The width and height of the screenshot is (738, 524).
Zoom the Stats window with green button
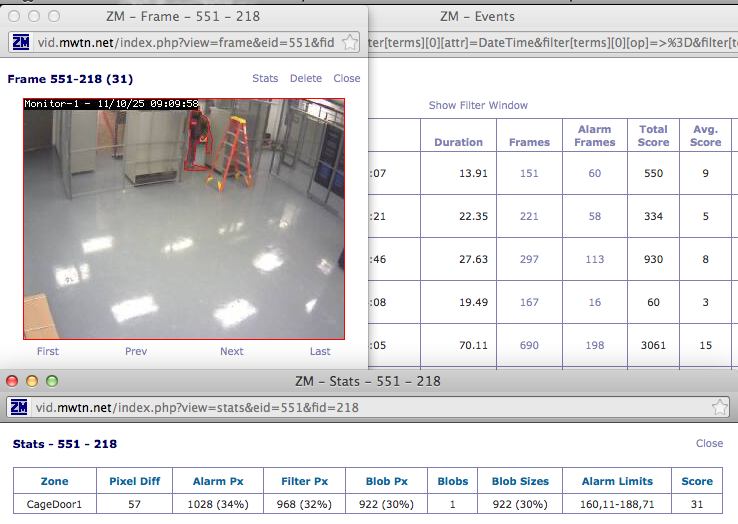pos(52,381)
